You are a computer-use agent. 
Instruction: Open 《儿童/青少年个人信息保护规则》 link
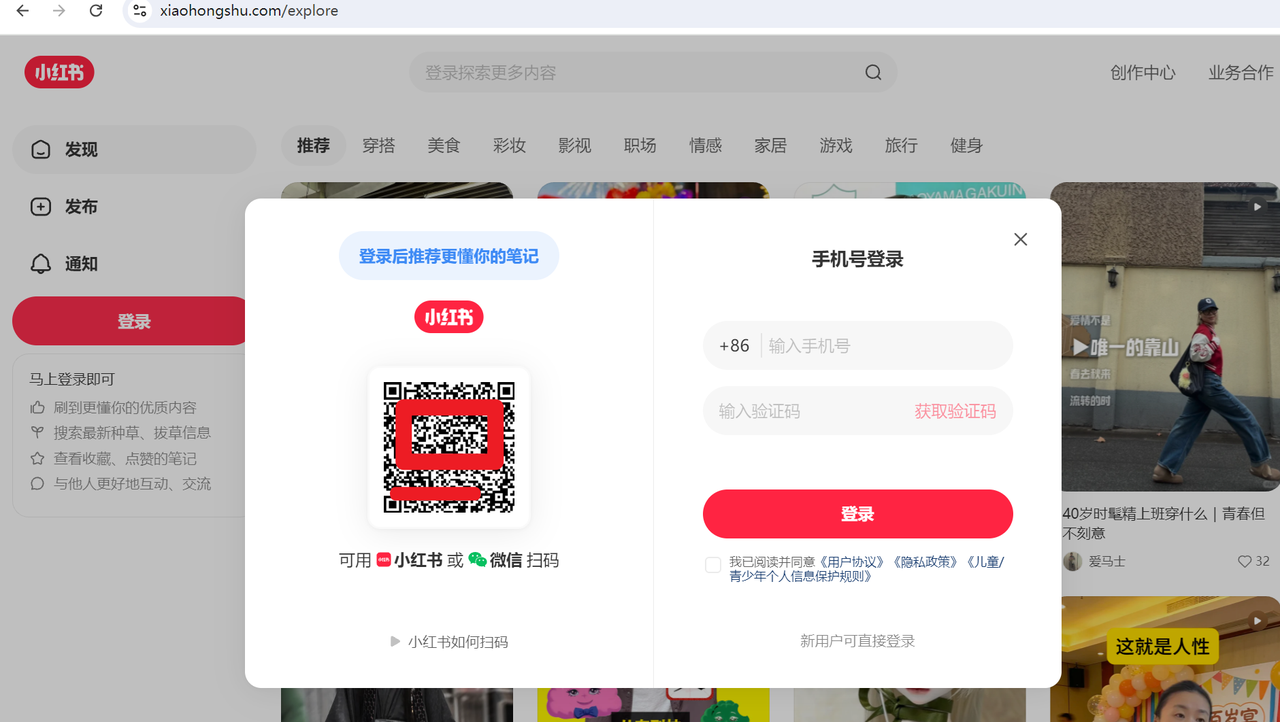867,569
